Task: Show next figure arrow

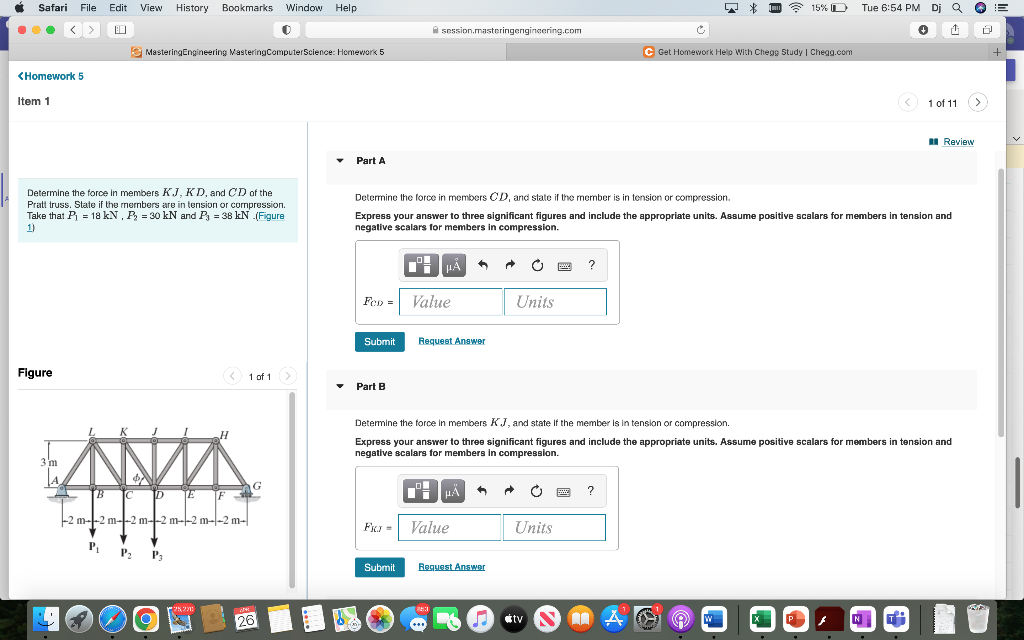Action: [x=287, y=376]
